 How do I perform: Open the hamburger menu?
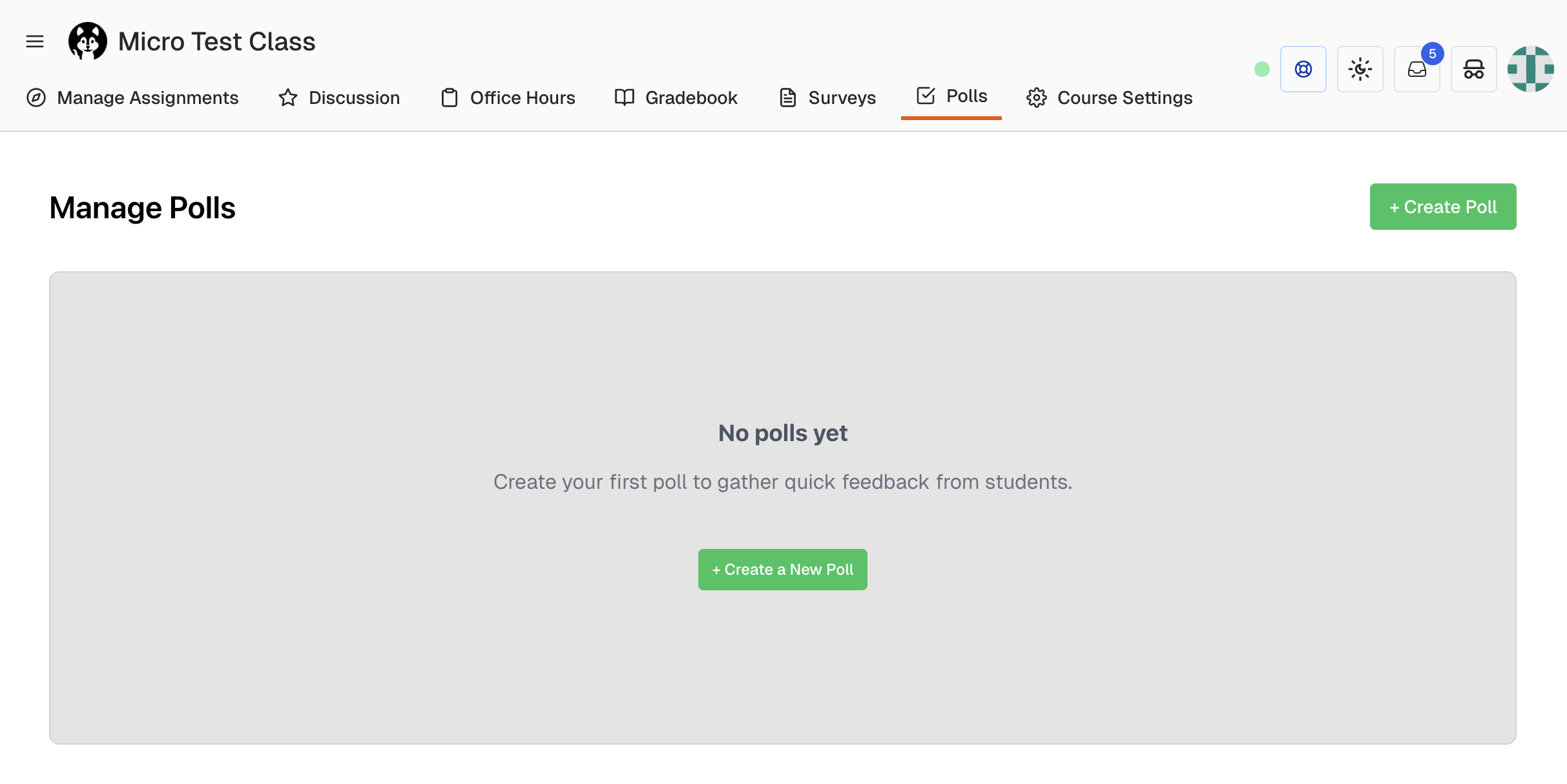click(34, 41)
